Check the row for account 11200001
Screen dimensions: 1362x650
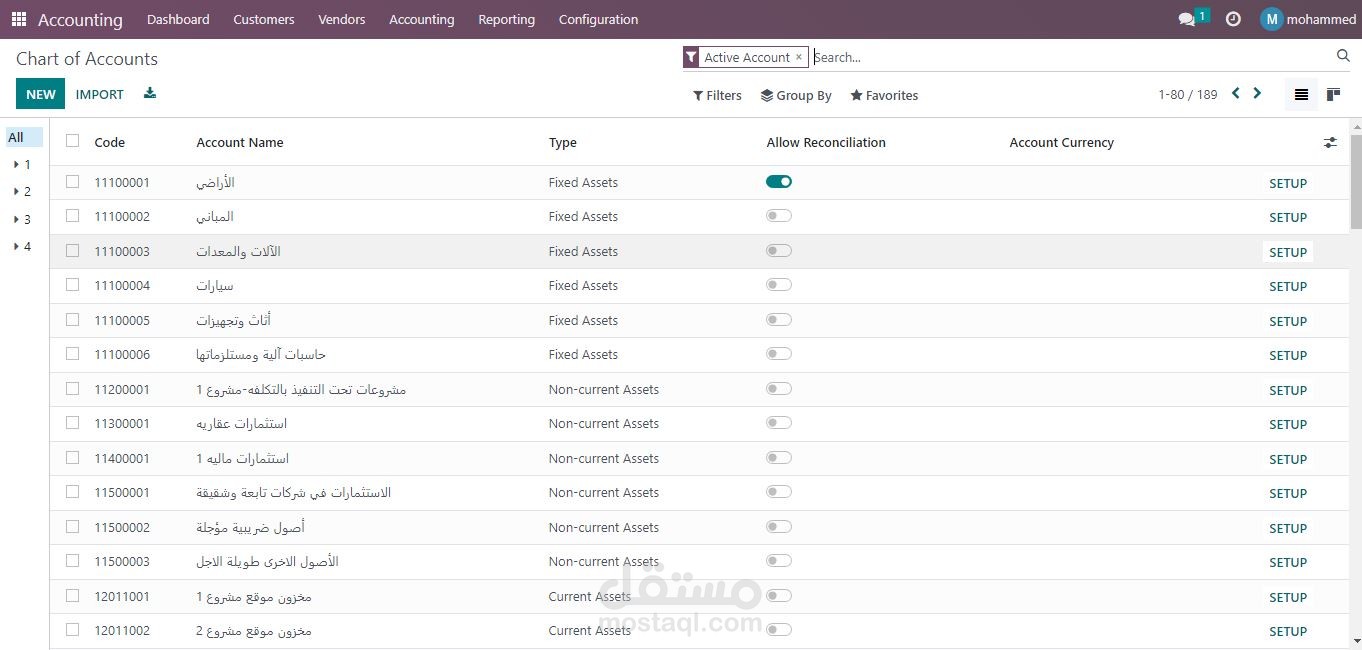point(72,388)
